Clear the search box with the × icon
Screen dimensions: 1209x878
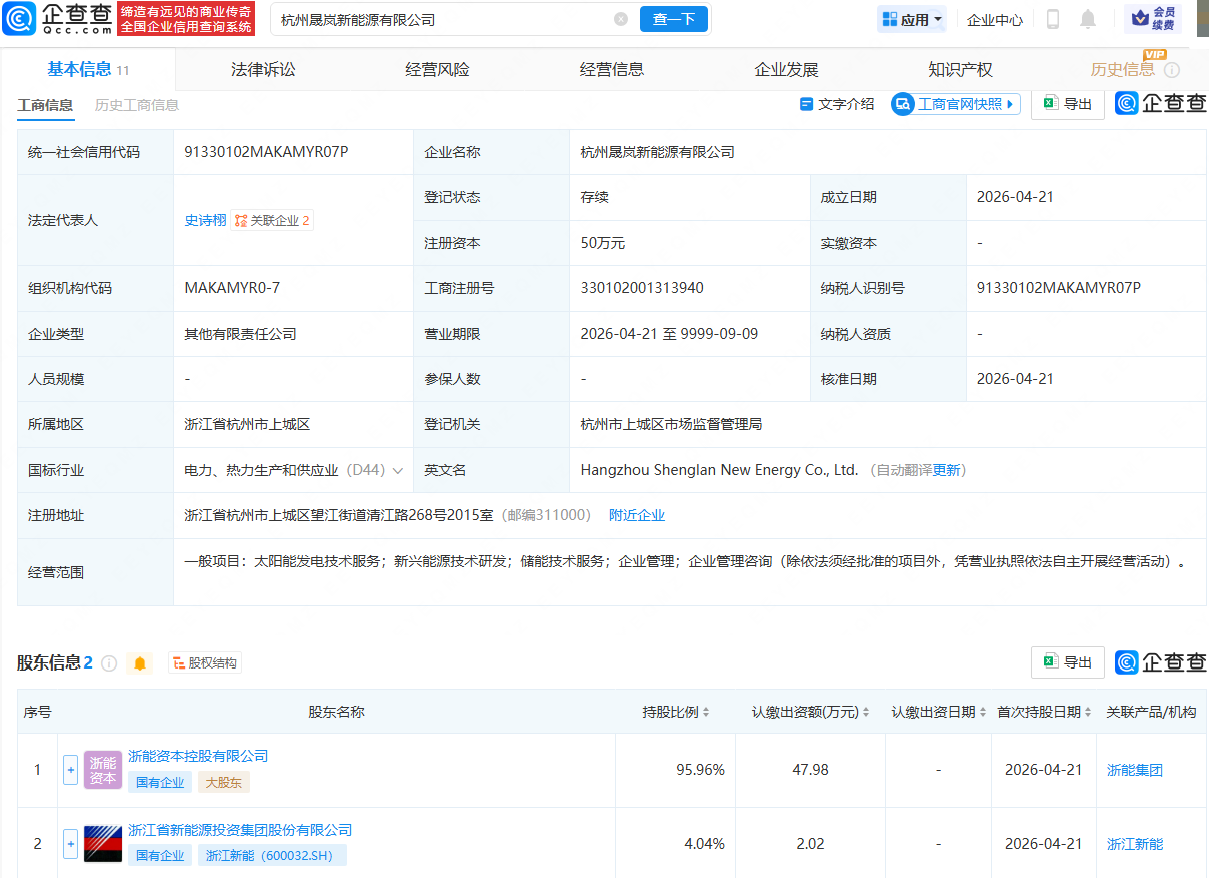pos(620,18)
